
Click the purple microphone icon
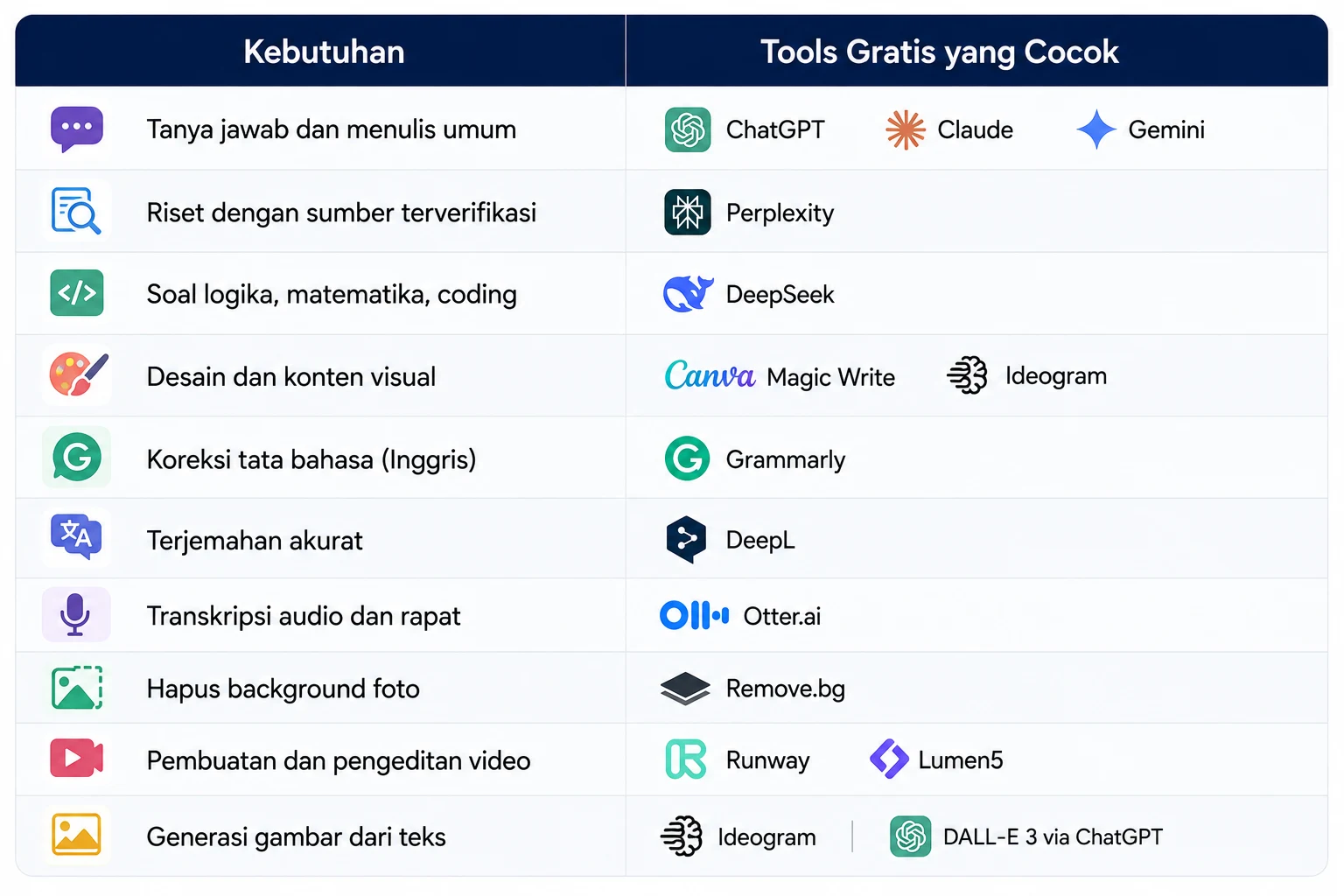point(75,614)
